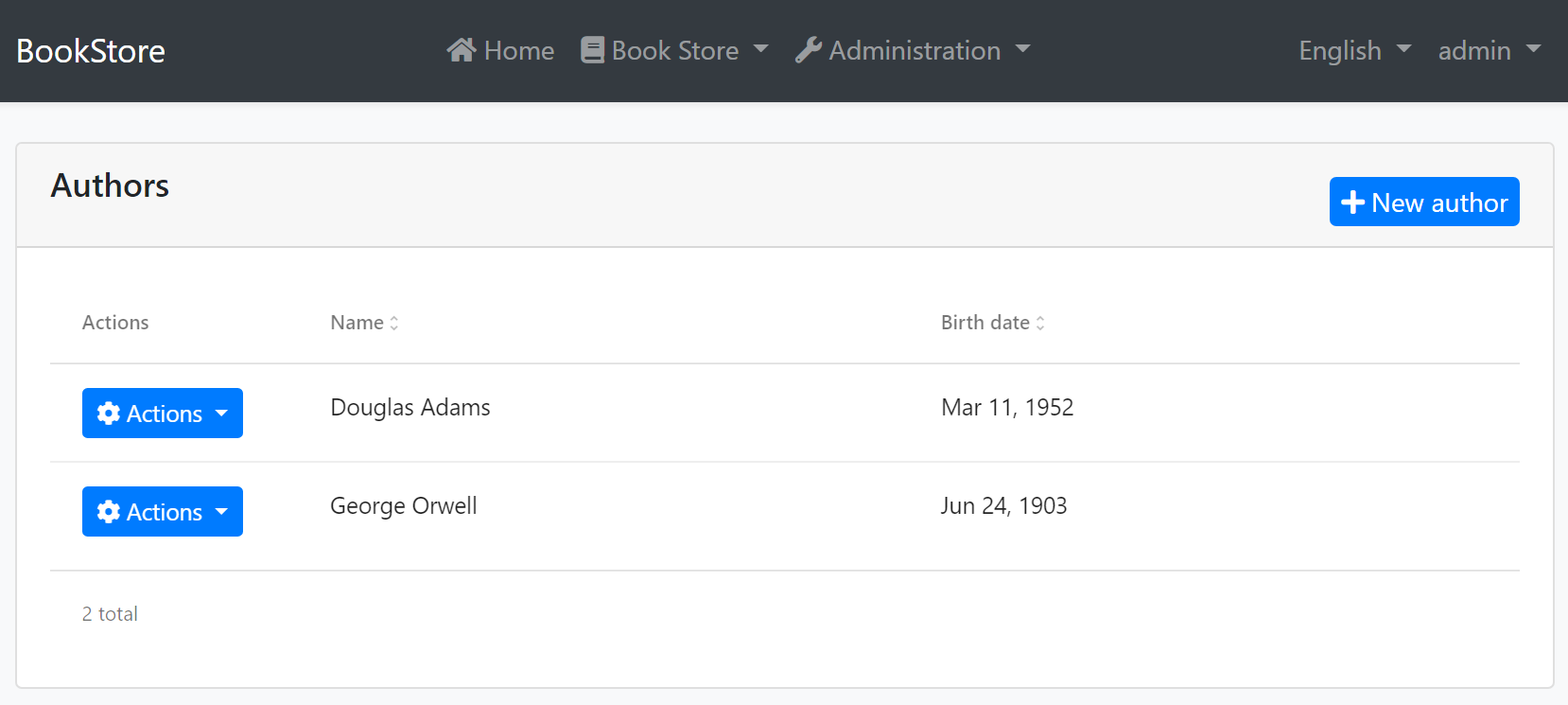1568x705 pixels.
Task: Go to the Home menu item
Action: pyautogui.click(x=518, y=50)
